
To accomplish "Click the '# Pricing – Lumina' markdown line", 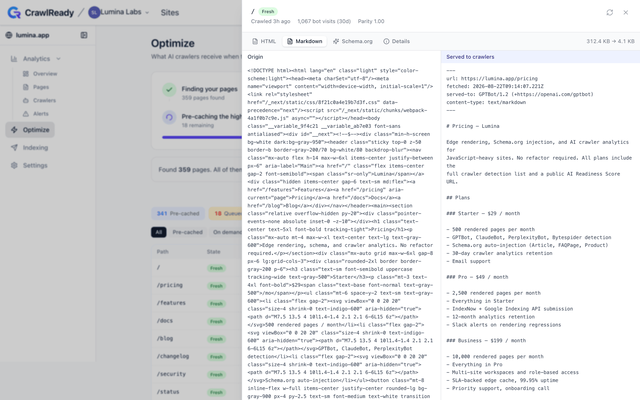I will [473, 126].
